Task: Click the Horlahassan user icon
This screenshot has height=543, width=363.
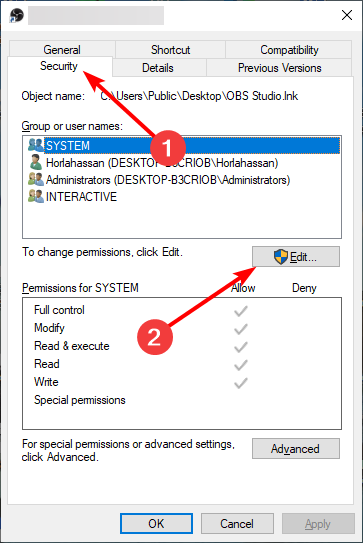Action: pos(36,162)
